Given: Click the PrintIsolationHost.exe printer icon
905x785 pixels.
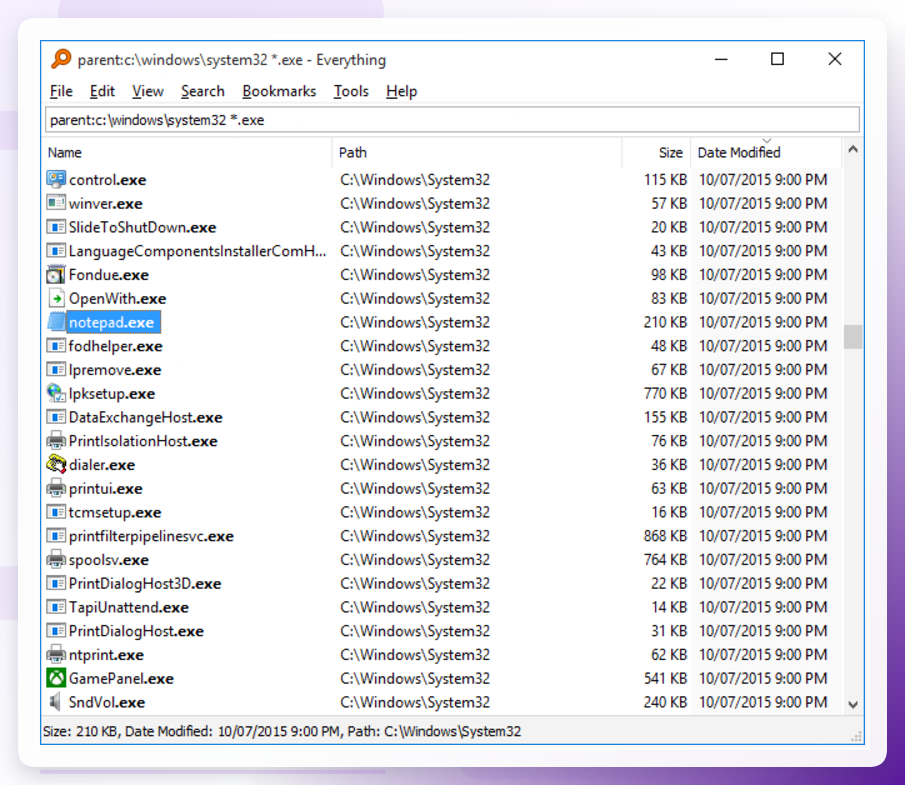Looking at the screenshot, I should click(x=56, y=440).
